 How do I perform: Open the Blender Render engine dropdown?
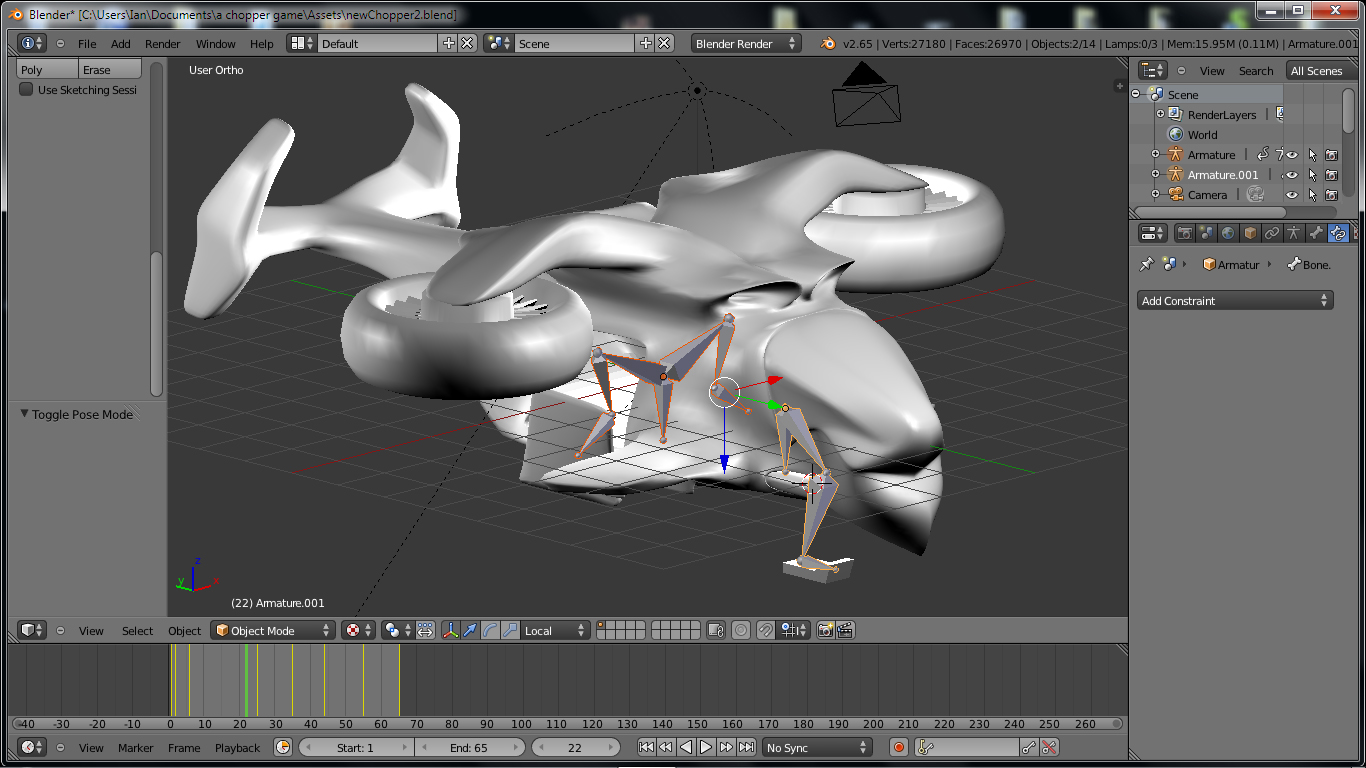pyautogui.click(x=746, y=43)
